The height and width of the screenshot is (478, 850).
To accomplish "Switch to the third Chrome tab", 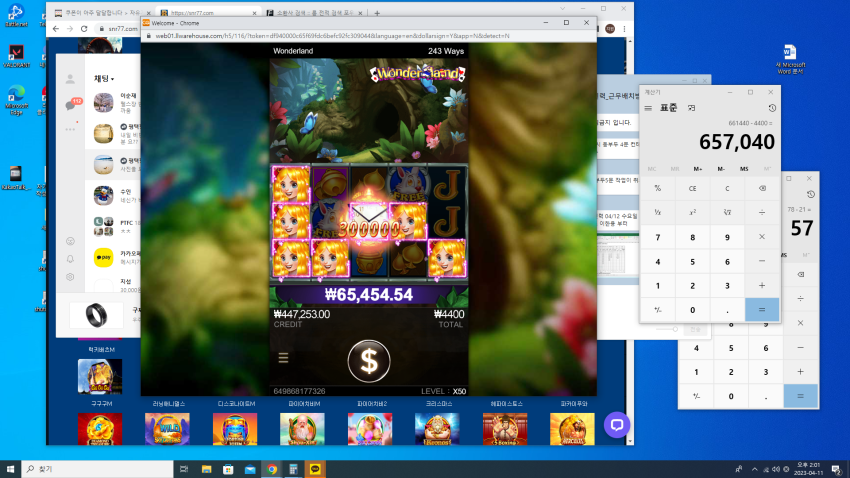I will (x=314, y=12).
